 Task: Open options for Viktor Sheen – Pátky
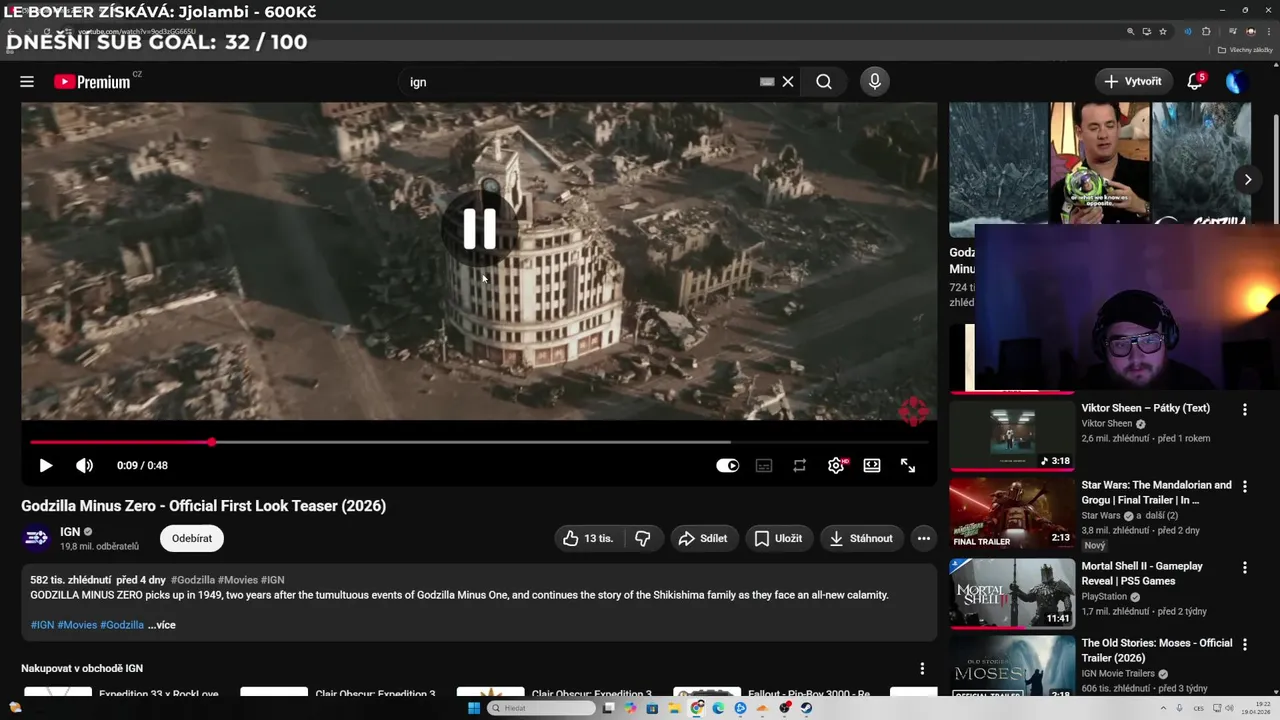(1245, 409)
